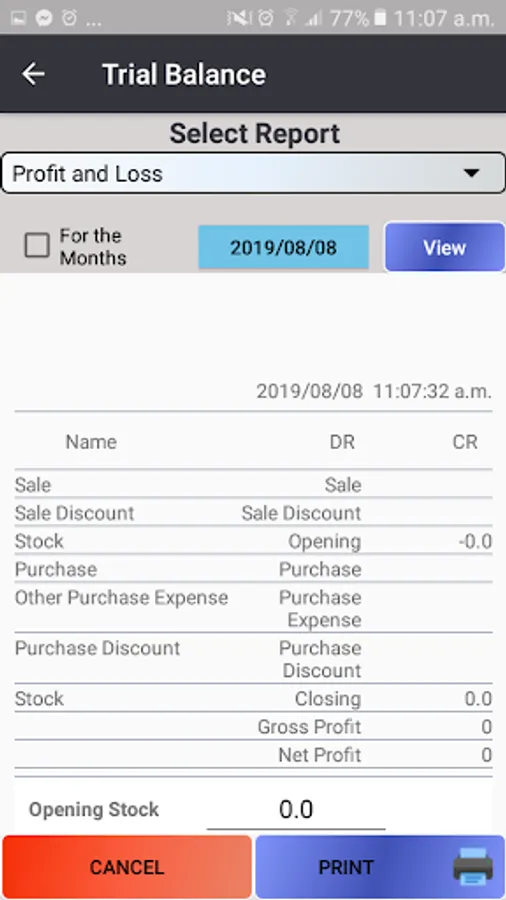The image size is (506, 900).
Task: Click the report timestamp 11:07:32 a.m.
Action: coord(433,391)
